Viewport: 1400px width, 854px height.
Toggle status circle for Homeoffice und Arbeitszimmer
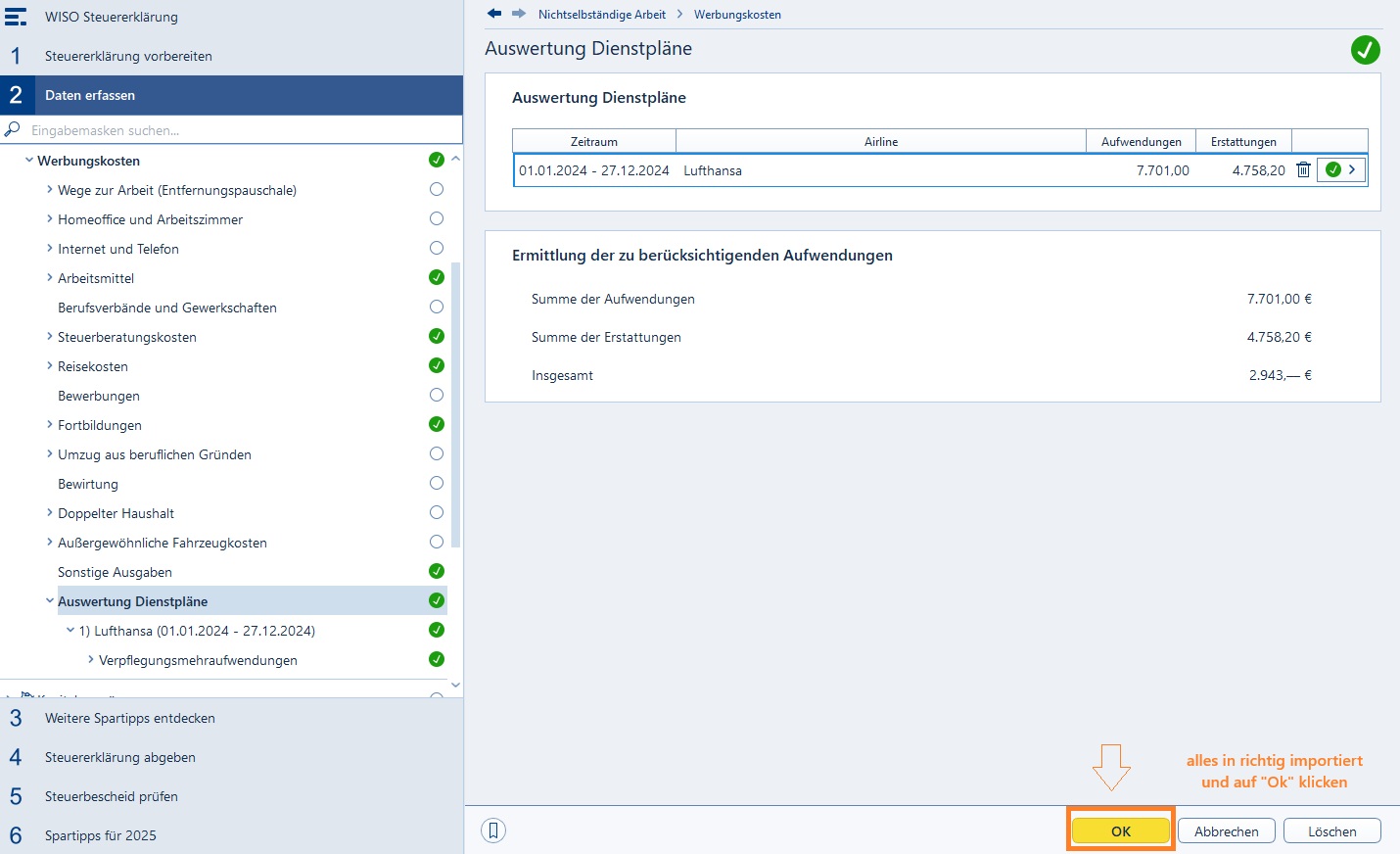point(437,218)
